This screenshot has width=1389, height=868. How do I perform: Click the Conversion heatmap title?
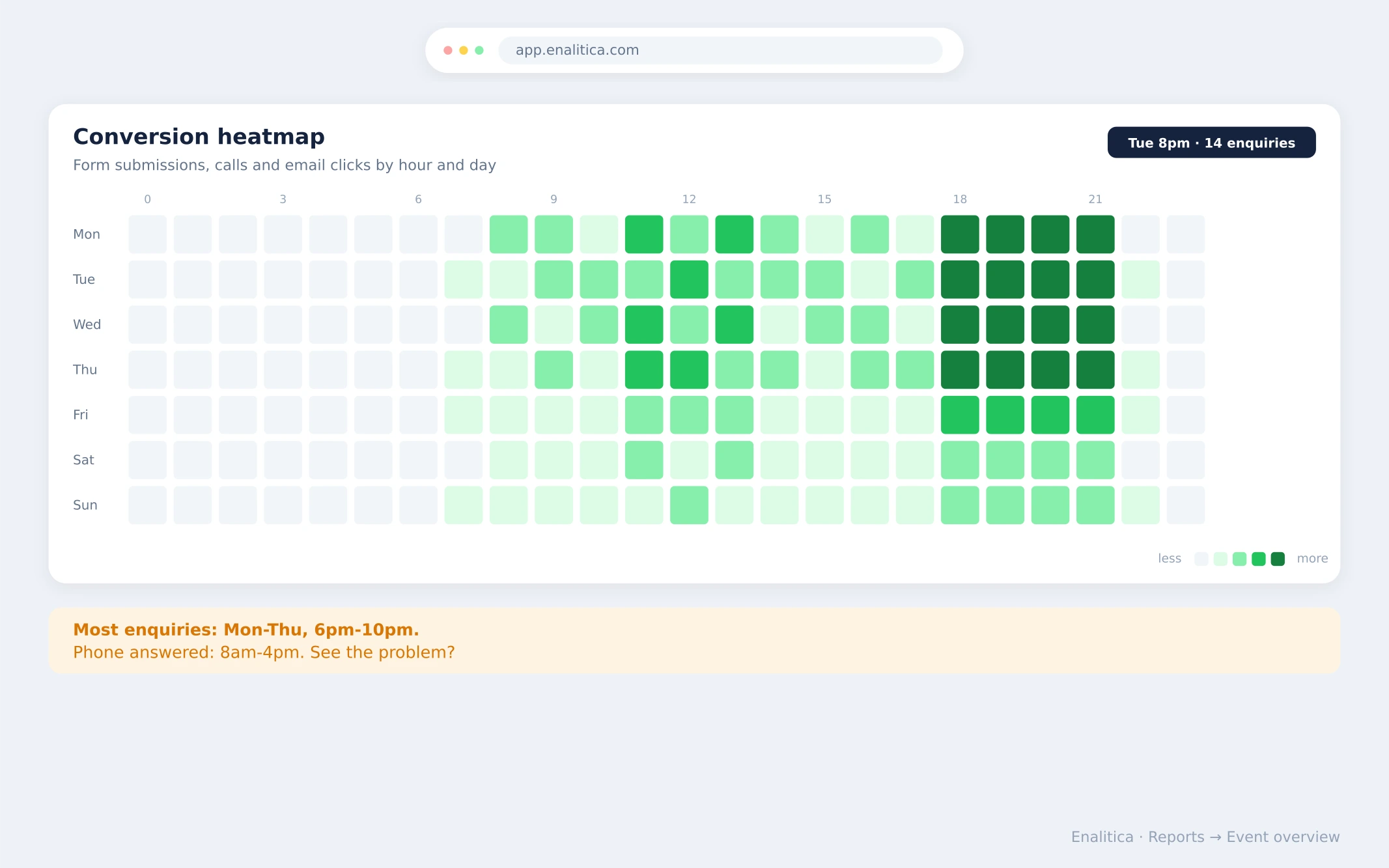(x=199, y=137)
